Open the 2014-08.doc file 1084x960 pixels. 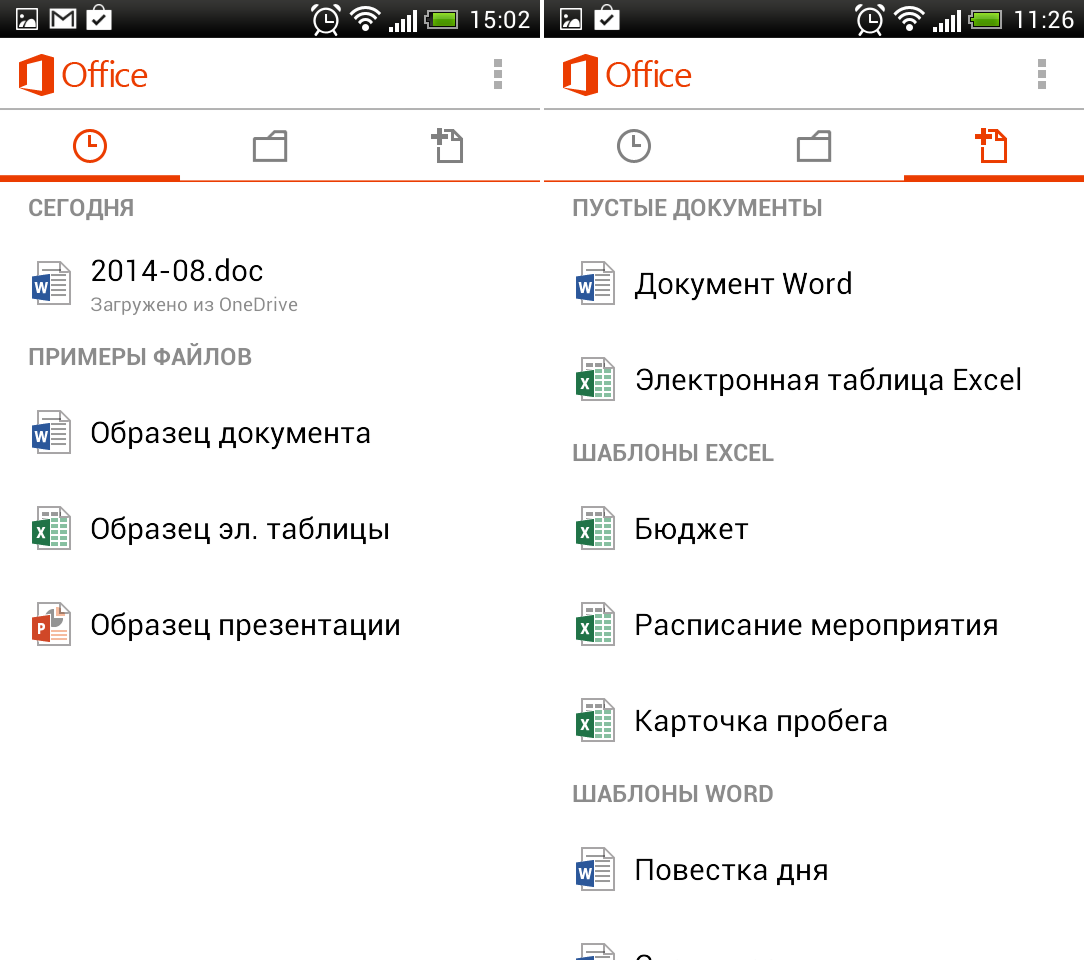pos(270,284)
